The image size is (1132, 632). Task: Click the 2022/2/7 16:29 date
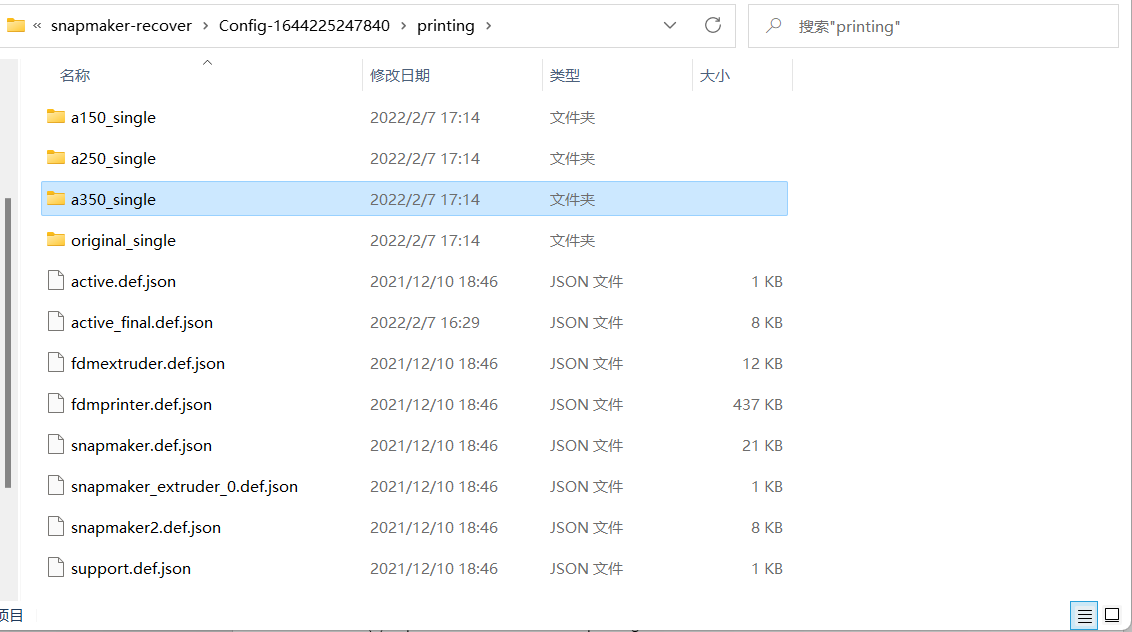pos(424,322)
